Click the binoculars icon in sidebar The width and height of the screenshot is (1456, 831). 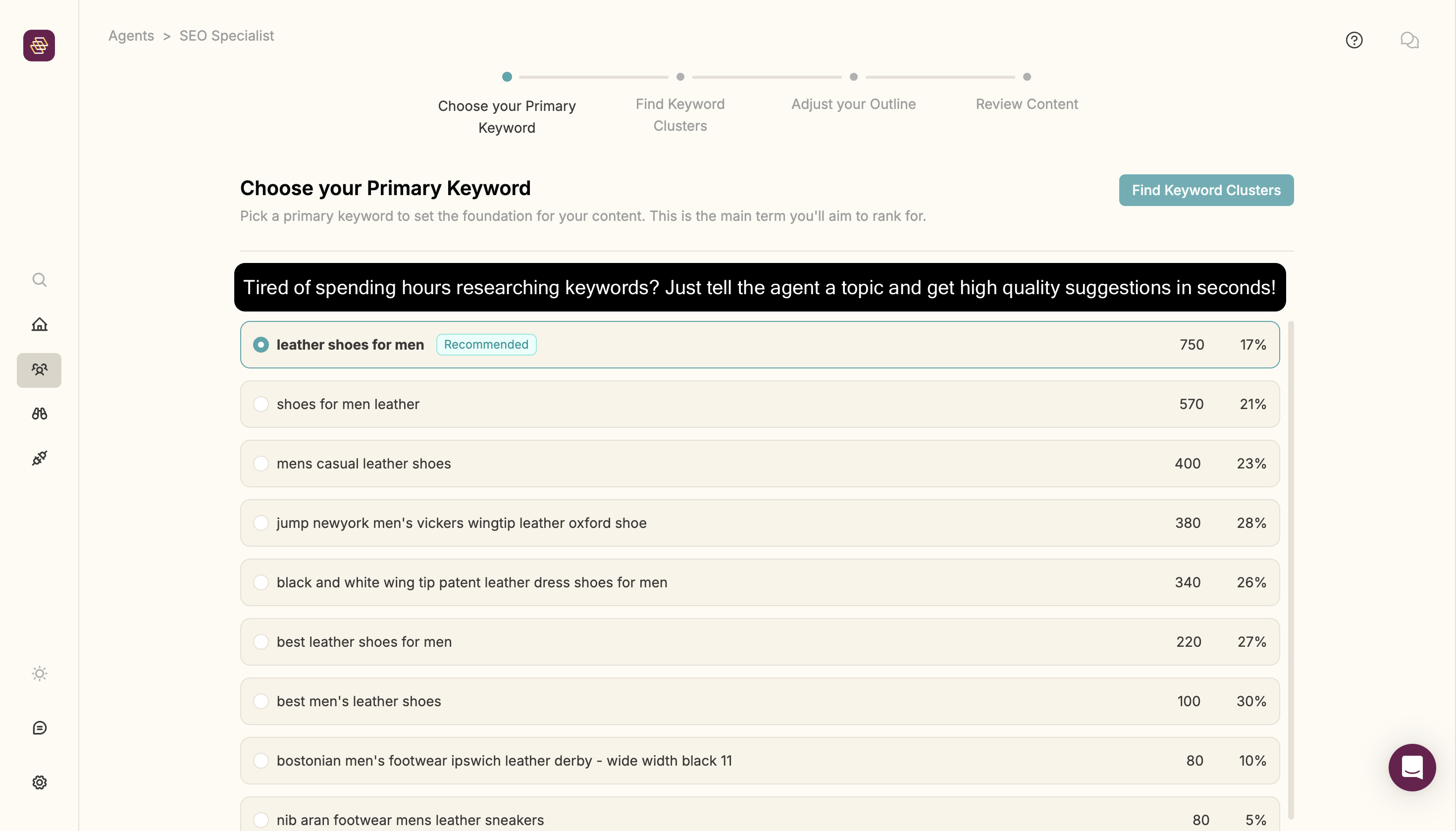(39, 414)
